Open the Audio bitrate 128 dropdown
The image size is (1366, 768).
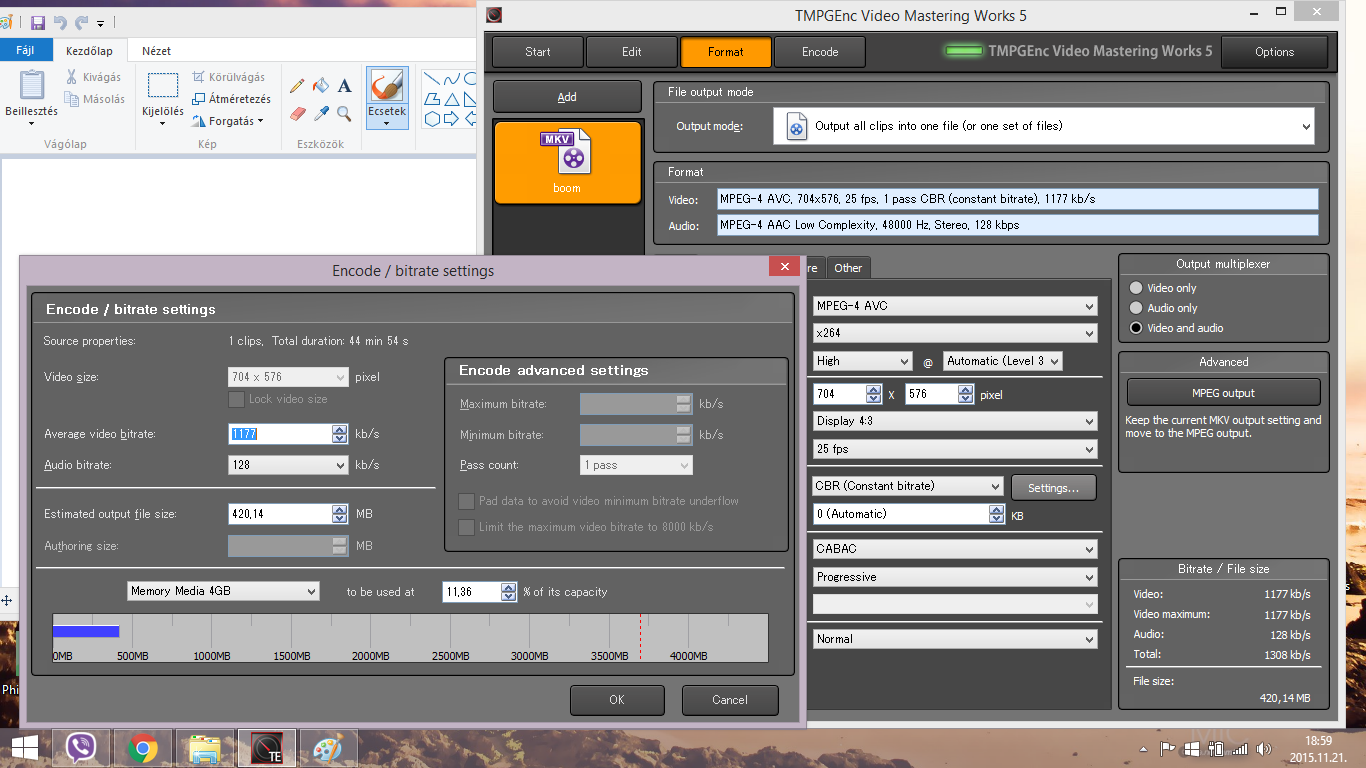(x=288, y=465)
